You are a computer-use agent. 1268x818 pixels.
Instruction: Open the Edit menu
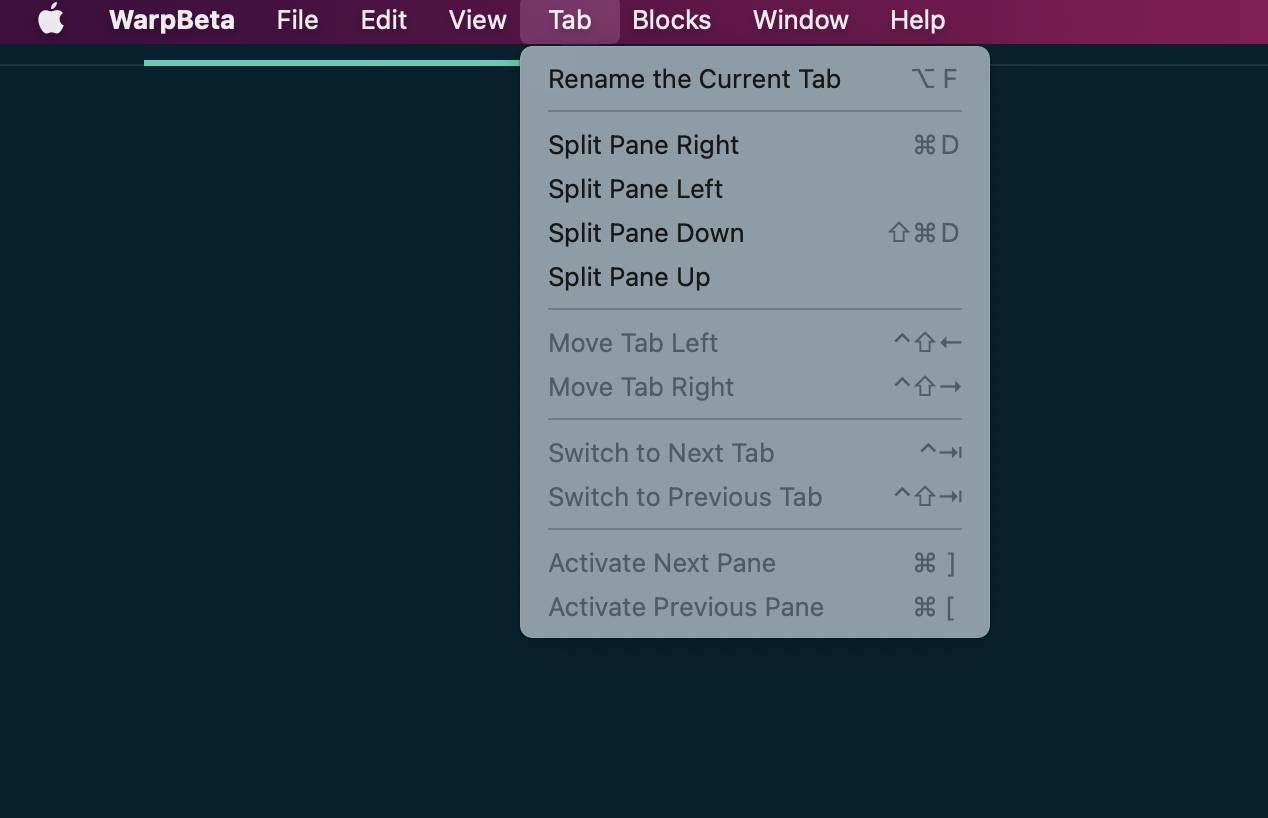pos(383,20)
